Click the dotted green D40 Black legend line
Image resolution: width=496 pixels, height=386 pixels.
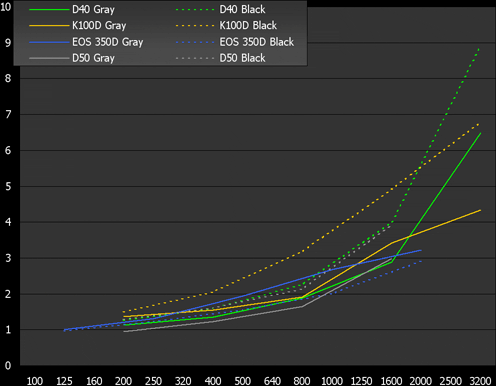[x=195, y=9]
